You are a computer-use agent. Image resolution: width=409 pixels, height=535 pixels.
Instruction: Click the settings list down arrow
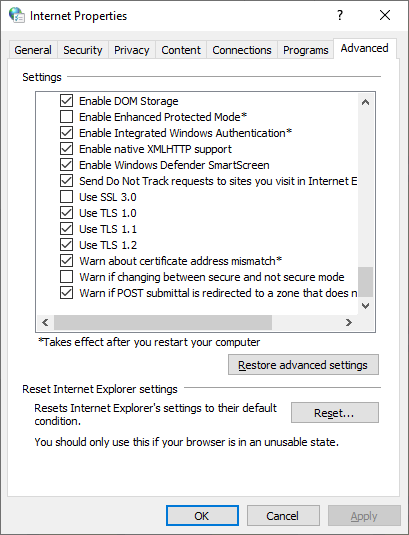365,306
